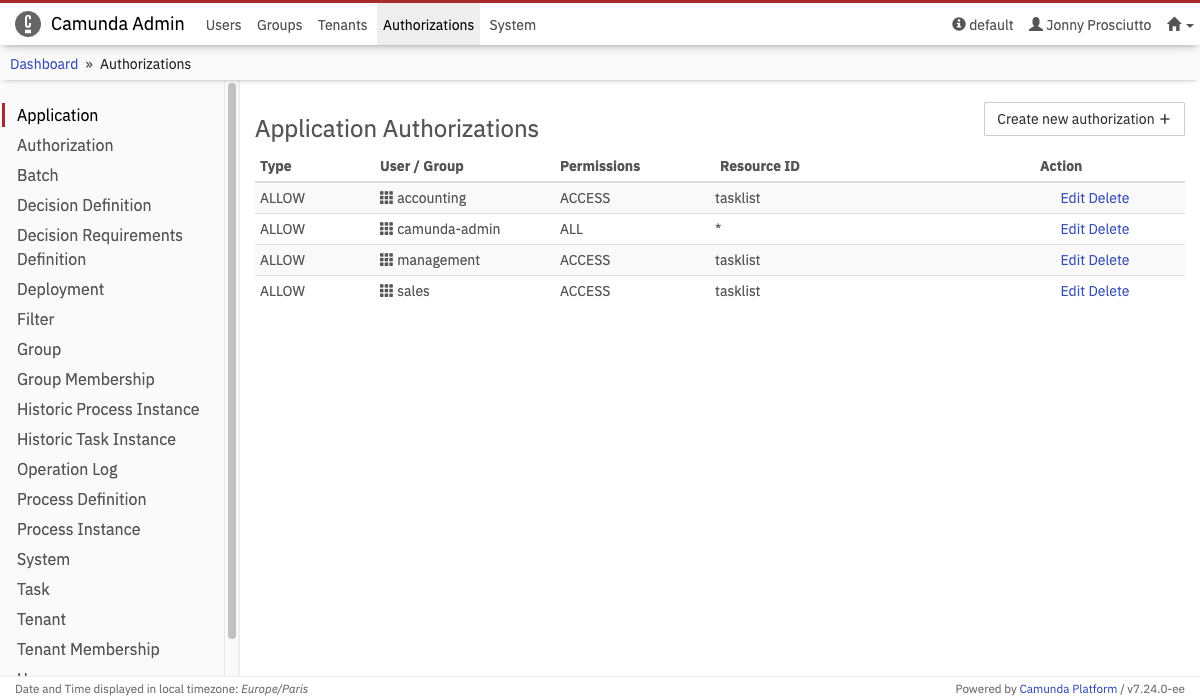The image size is (1200, 700).
Task: Open the home icon app switcher dropdown
Action: [1179, 25]
